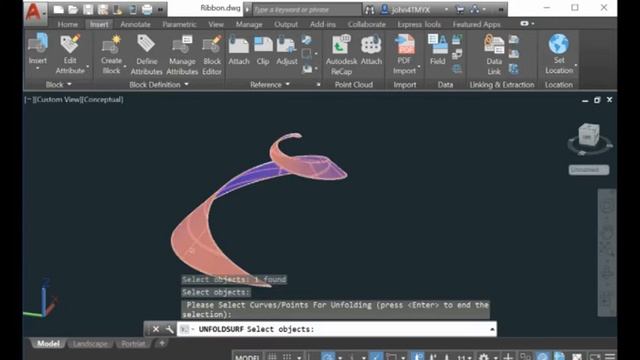The width and height of the screenshot is (640, 360).
Task: Switch to the View ribbon tab
Action: (216, 24)
